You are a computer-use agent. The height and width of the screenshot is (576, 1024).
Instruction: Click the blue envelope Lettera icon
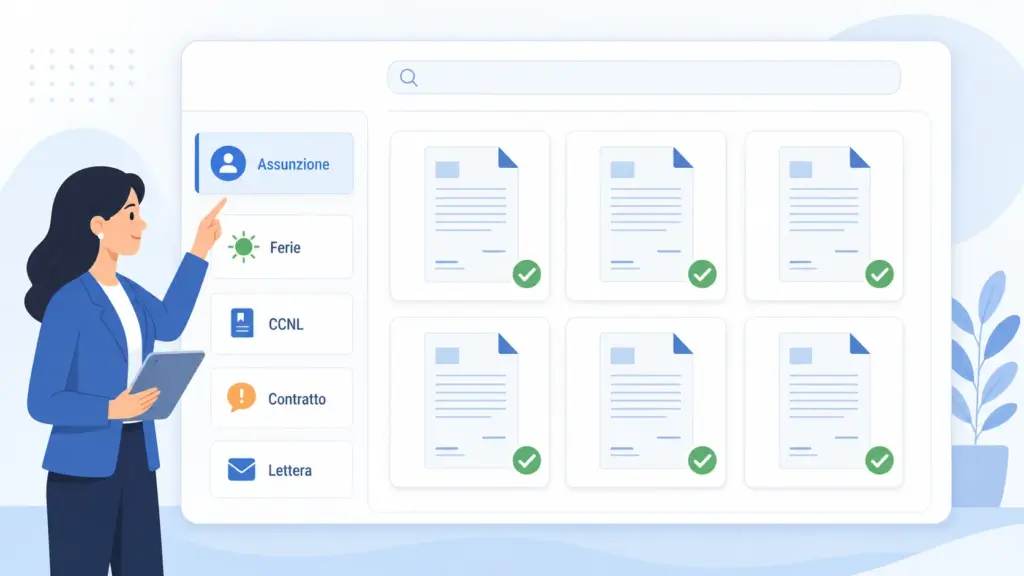coord(242,470)
